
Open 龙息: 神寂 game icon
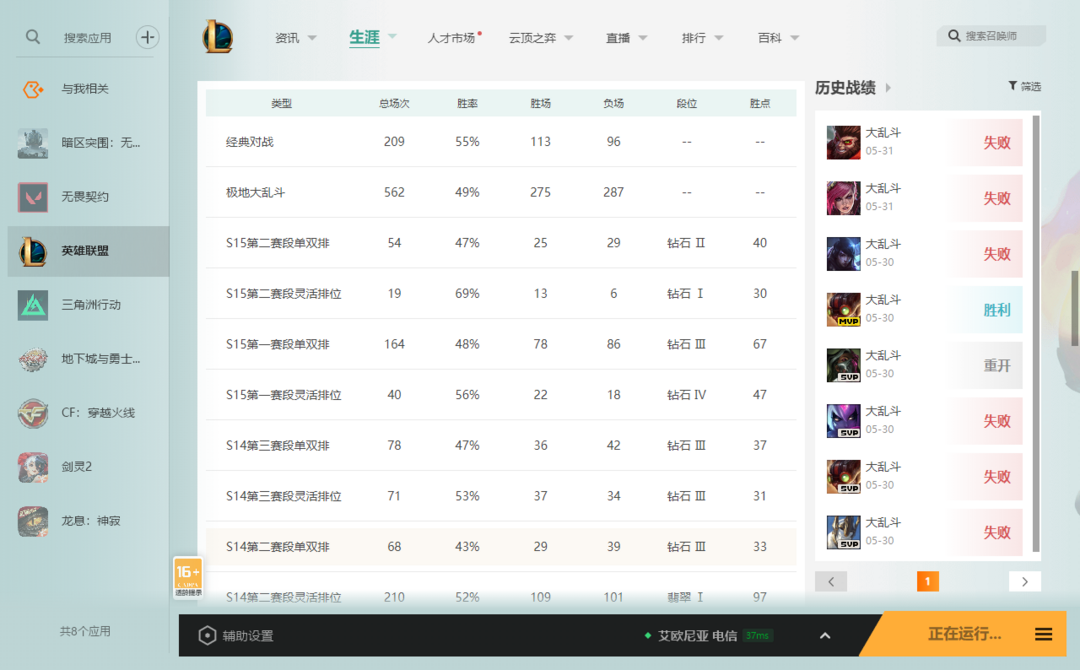click(x=33, y=521)
